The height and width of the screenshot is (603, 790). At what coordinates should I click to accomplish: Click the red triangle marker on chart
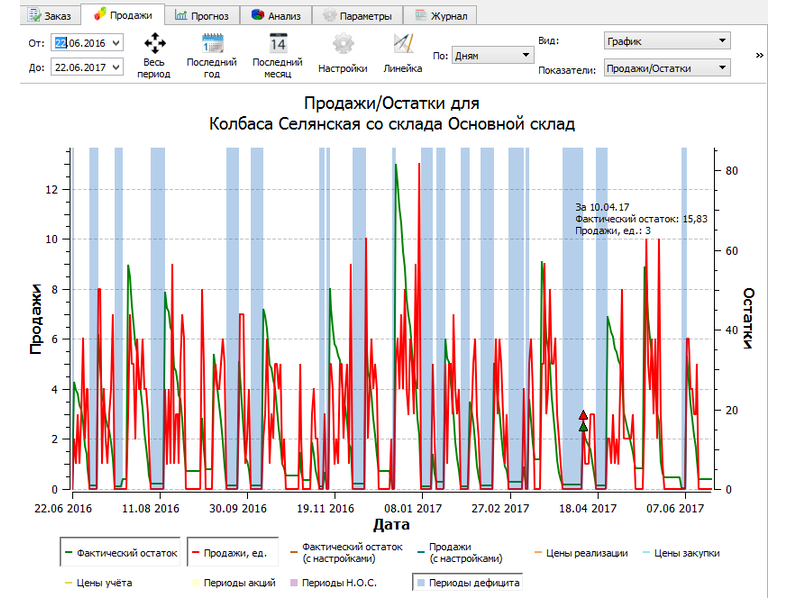[x=583, y=414]
